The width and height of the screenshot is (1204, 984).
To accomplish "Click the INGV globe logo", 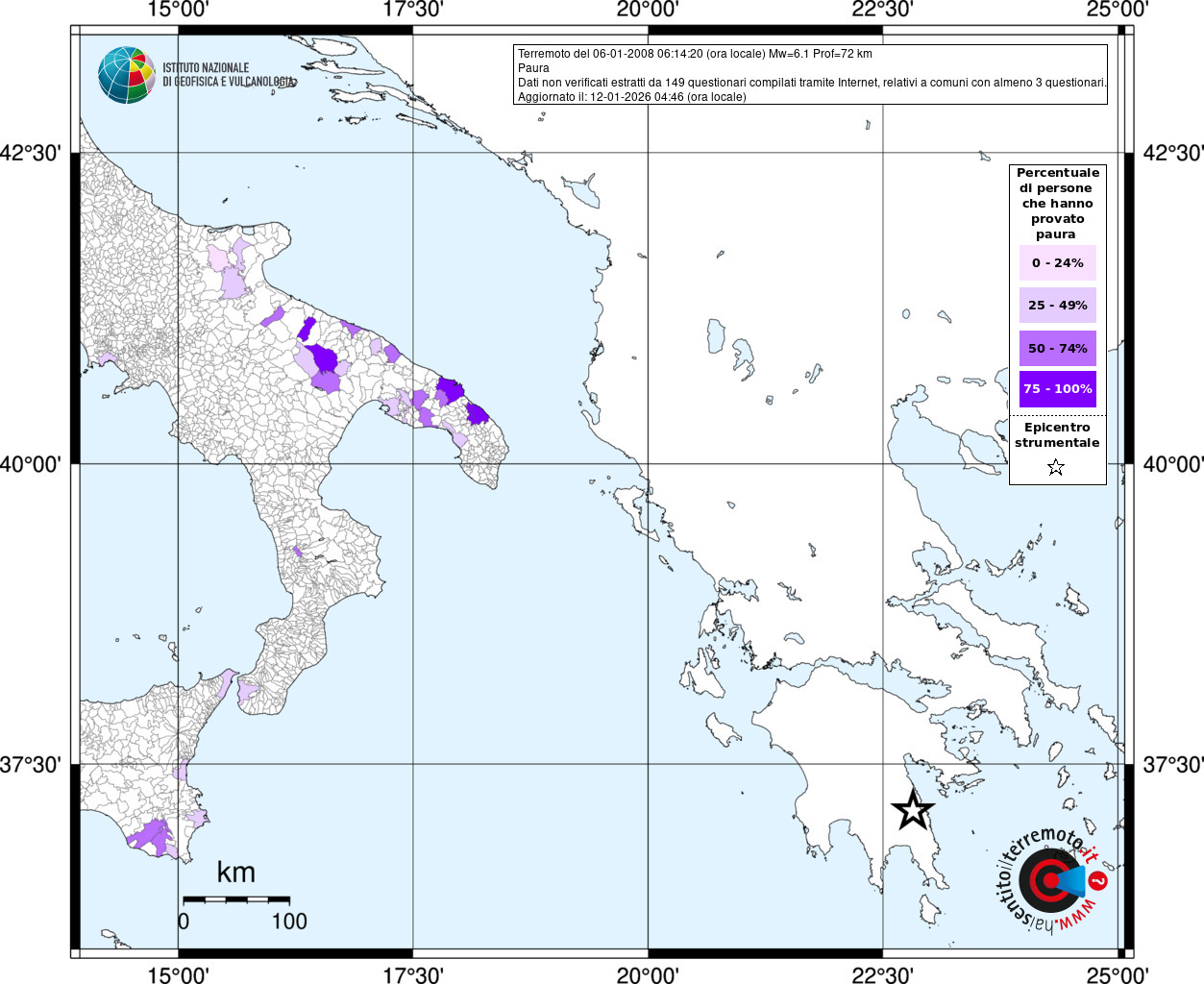I will click(x=127, y=75).
